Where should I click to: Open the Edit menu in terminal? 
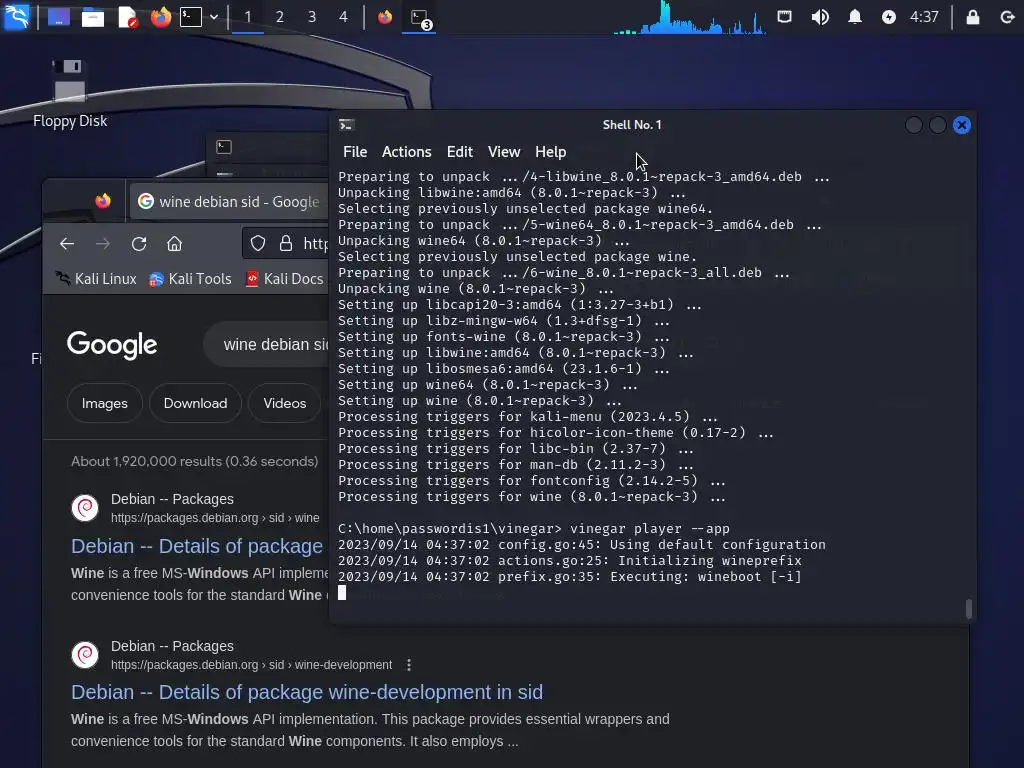point(460,152)
